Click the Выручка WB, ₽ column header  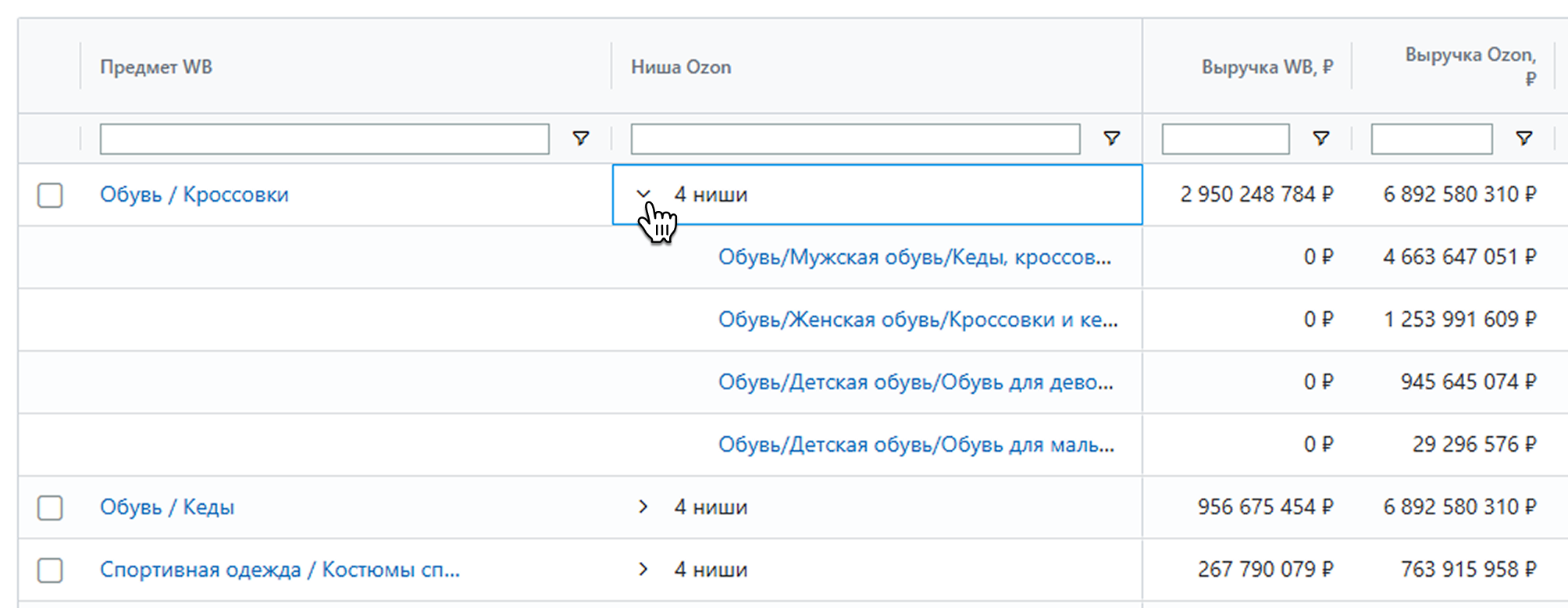click(x=1267, y=67)
